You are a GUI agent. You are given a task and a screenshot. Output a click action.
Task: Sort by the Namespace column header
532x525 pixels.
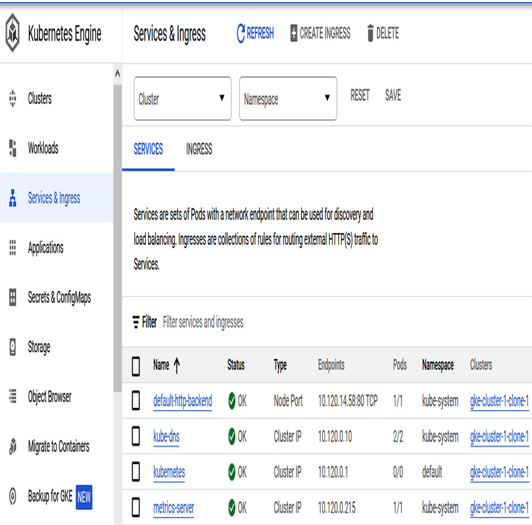tap(438, 366)
